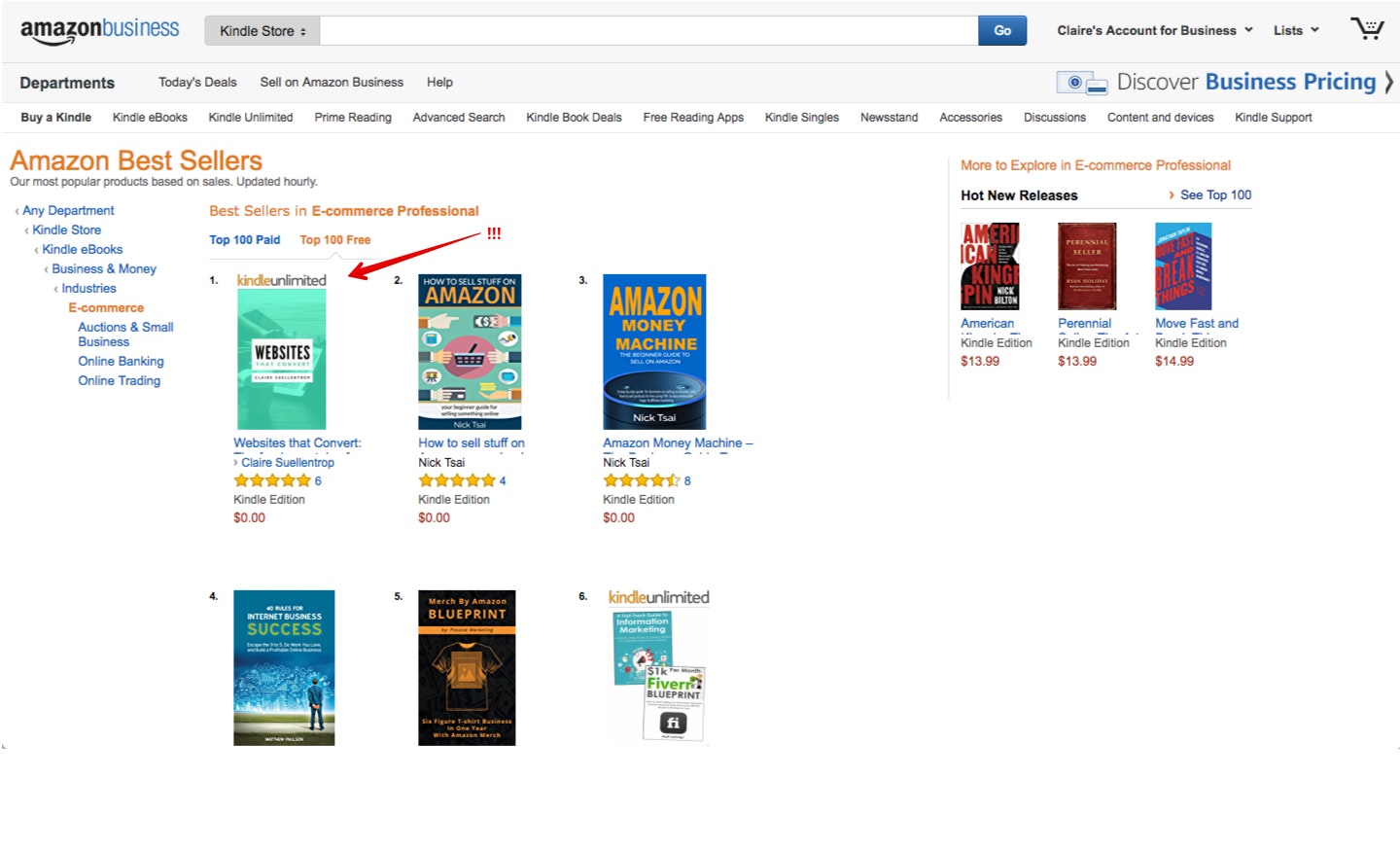Image resolution: width=1400 pixels, height=849 pixels.
Task: View star ratings for Amazon Money Machine
Action: (642, 480)
